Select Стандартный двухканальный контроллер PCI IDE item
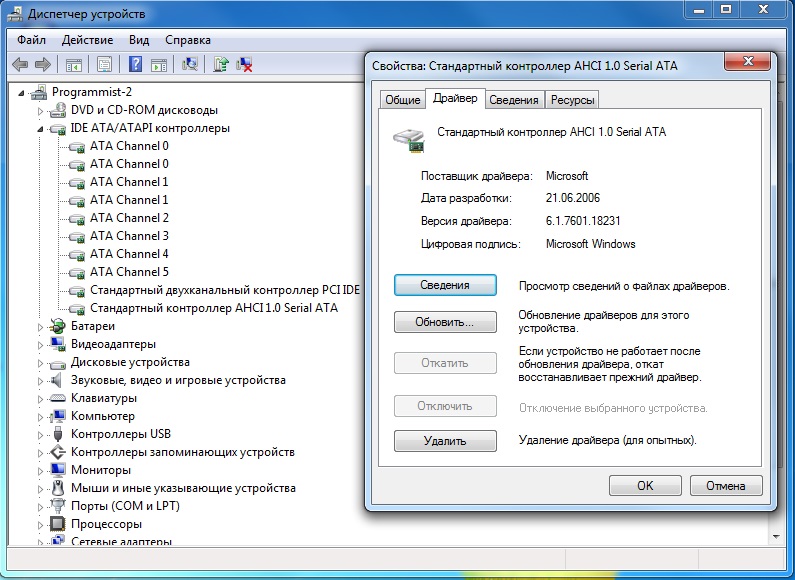Image resolution: width=795 pixels, height=580 pixels. point(224,290)
